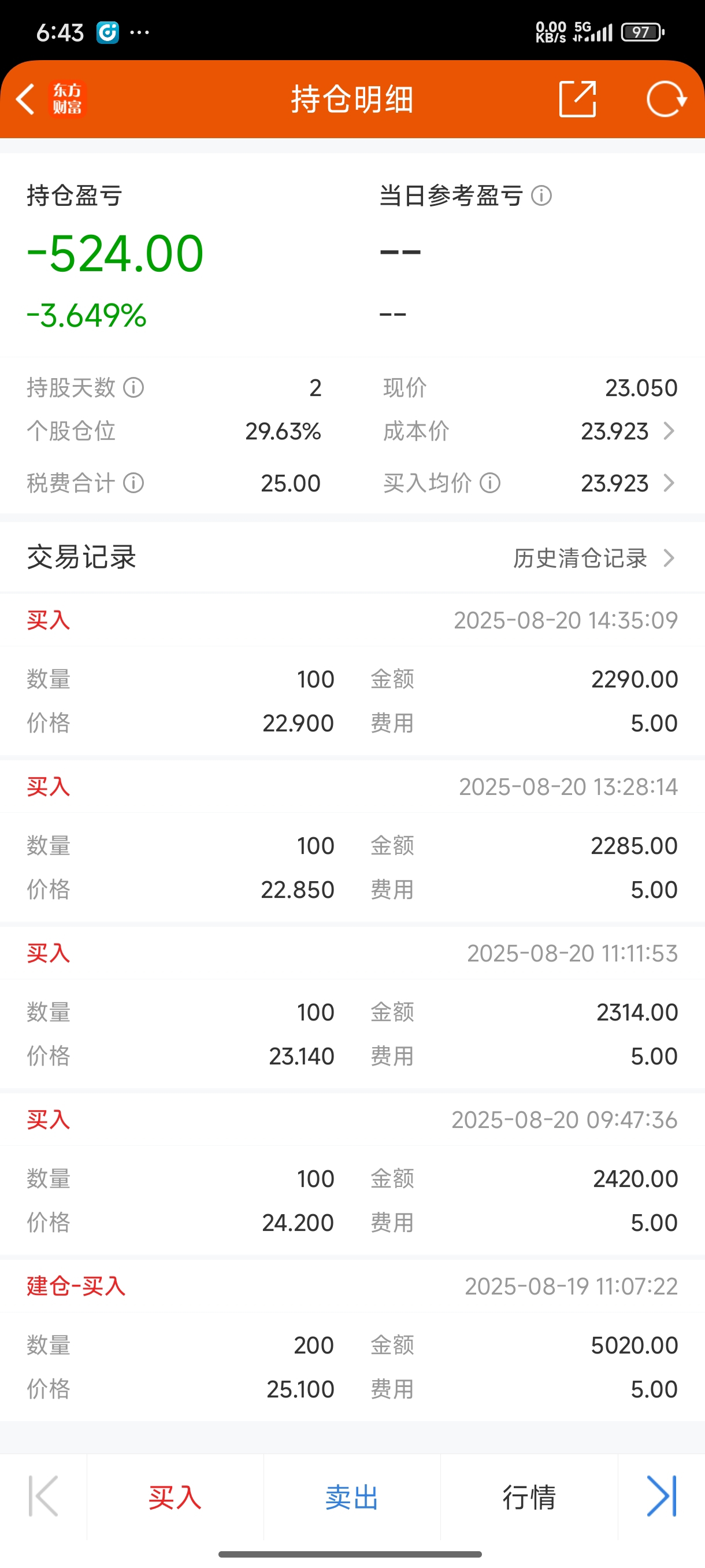The height and width of the screenshot is (1568, 705).
Task: Open the 行情 bottom tab
Action: (529, 1497)
